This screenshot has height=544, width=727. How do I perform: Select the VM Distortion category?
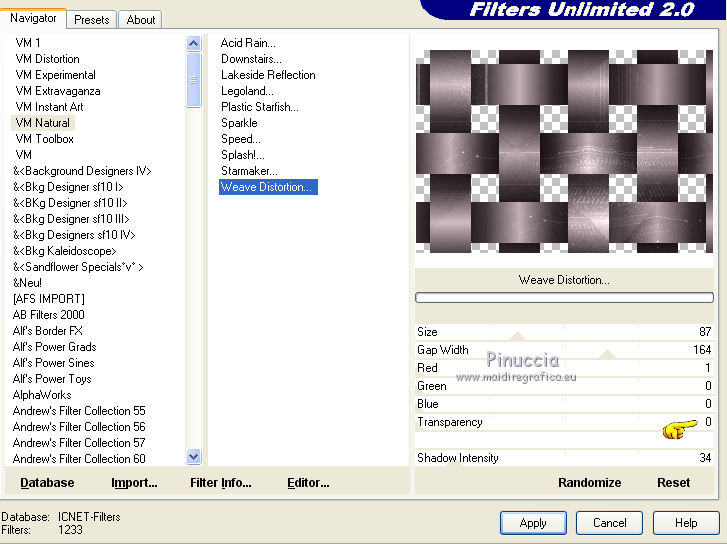[x=47, y=59]
